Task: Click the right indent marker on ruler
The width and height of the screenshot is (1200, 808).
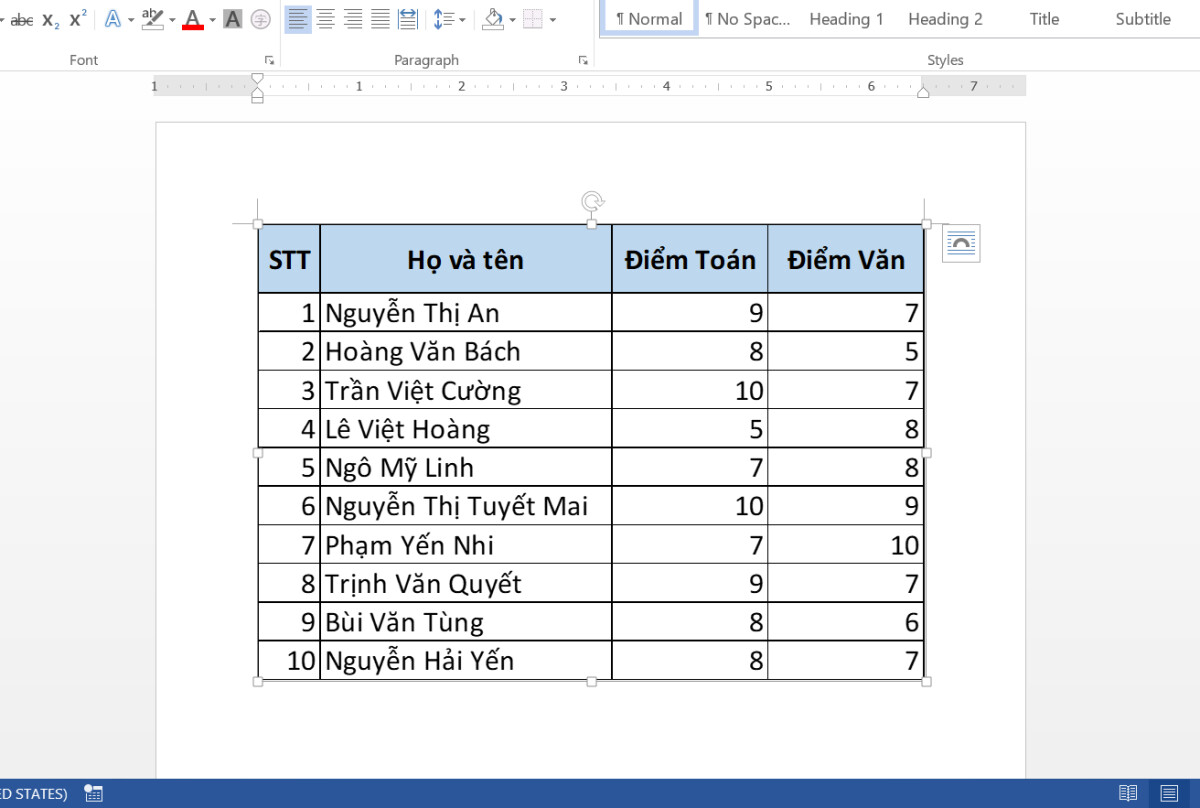Action: click(923, 92)
